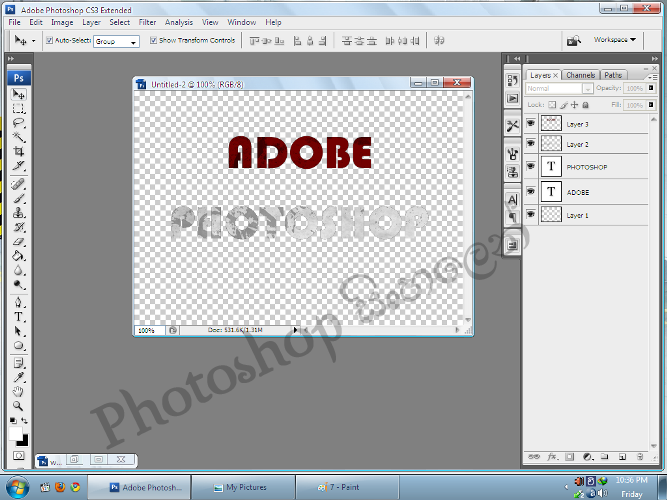The width and height of the screenshot is (667, 500).
Task: Toggle lock transparent pixels
Action: pos(552,105)
